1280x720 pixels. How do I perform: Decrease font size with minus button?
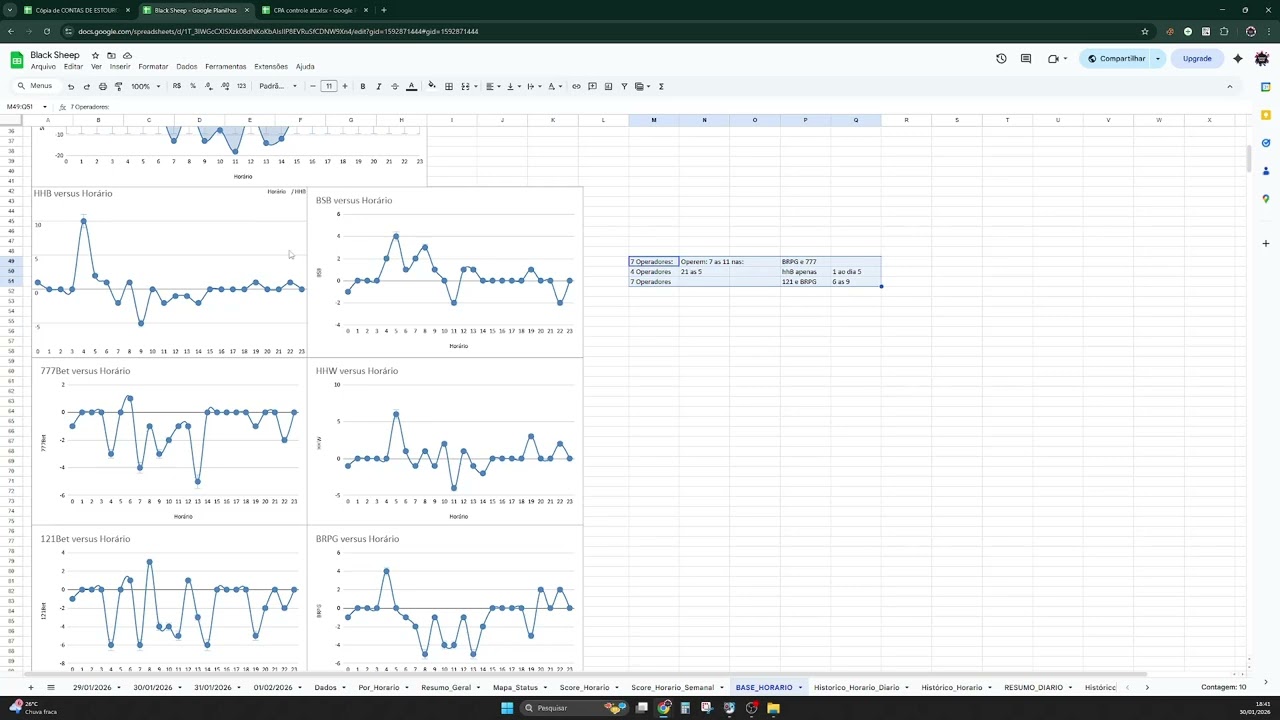click(313, 86)
